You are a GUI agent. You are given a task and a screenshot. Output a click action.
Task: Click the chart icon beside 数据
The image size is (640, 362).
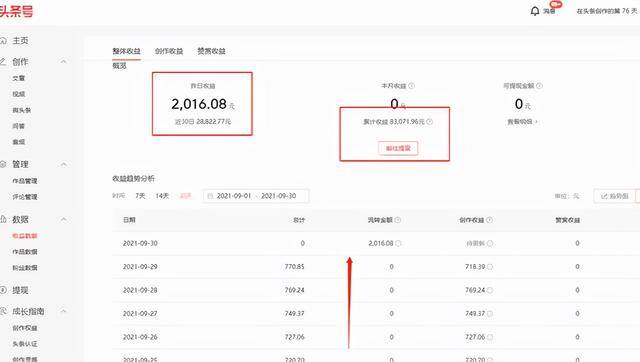pos(3,219)
